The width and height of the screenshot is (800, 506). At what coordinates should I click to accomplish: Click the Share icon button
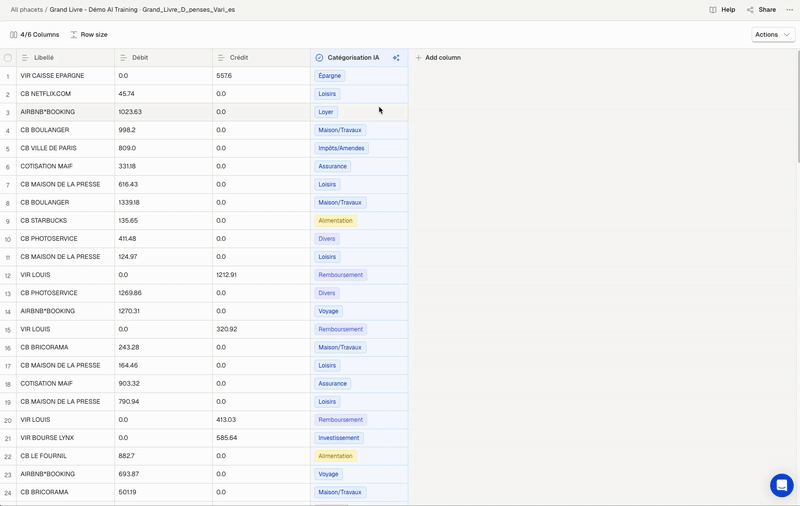750,10
